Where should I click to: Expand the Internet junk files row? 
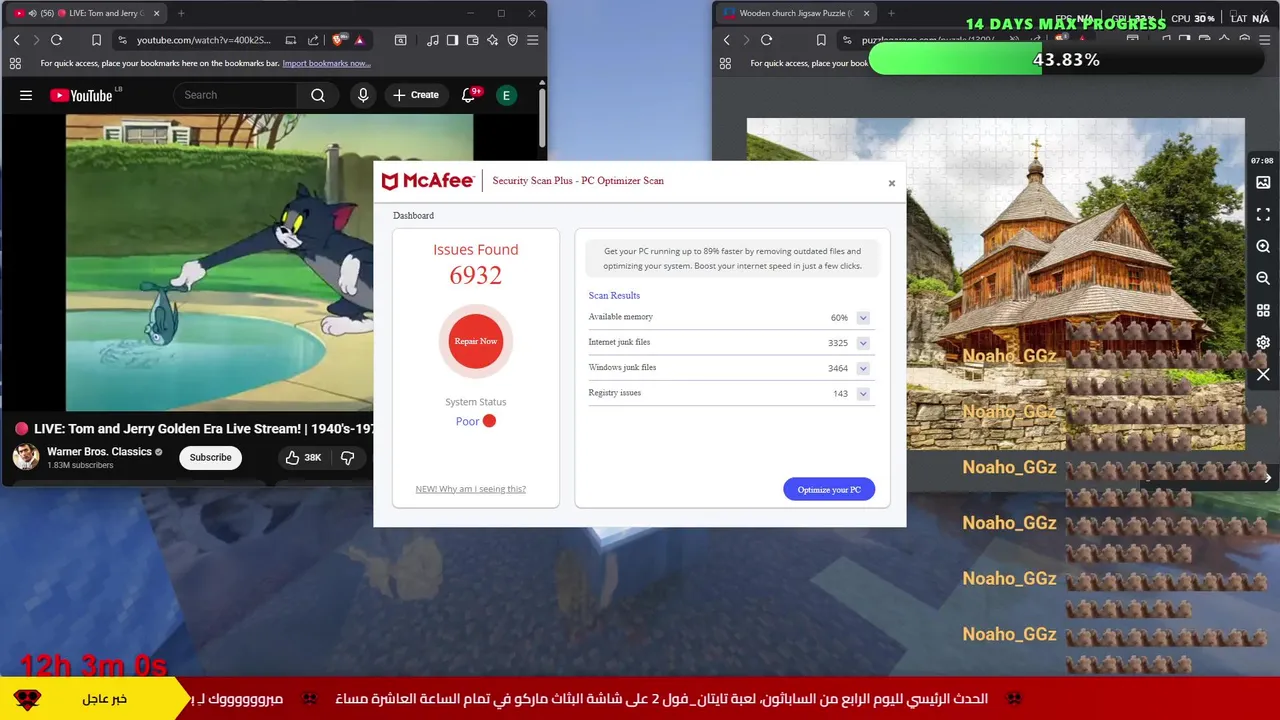(863, 343)
